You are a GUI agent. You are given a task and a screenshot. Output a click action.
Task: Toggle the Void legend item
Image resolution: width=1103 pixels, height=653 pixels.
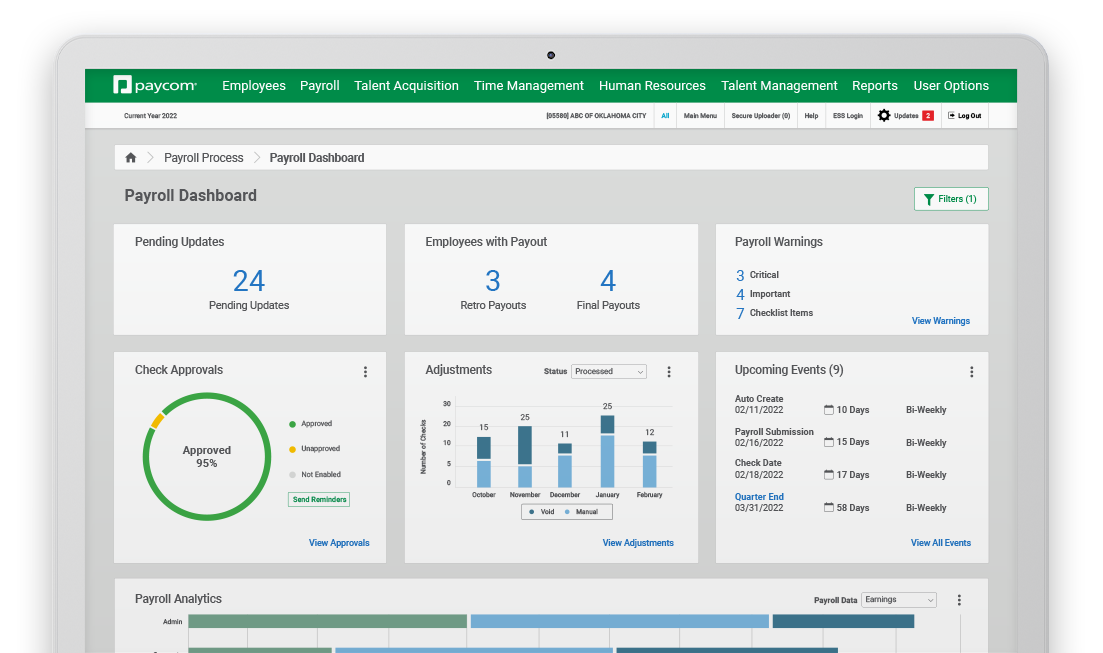[x=541, y=512]
